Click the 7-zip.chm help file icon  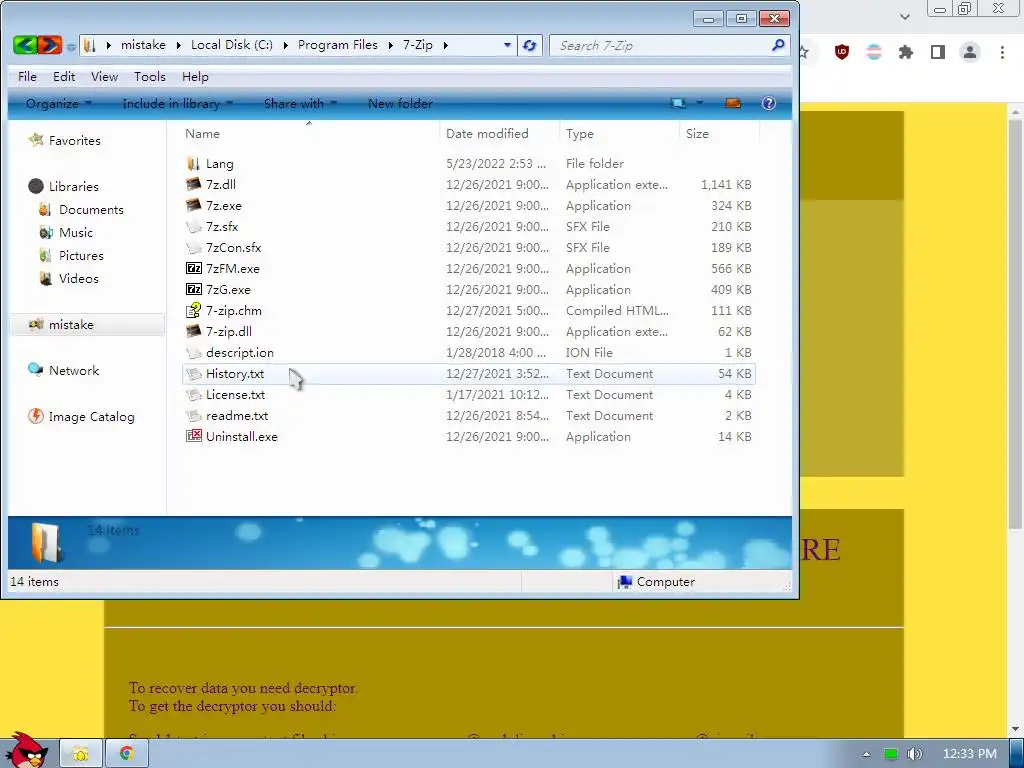[193, 310]
